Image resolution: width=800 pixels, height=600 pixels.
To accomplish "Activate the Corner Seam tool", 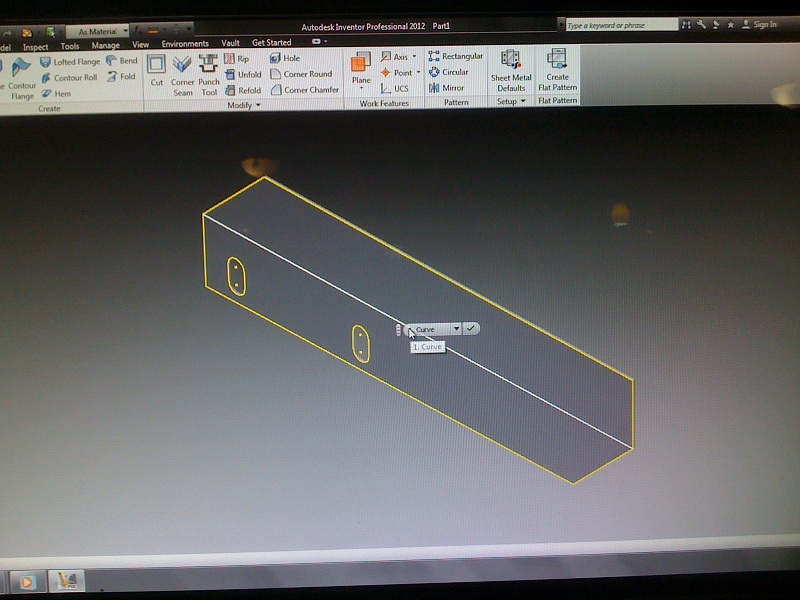I will (182, 76).
